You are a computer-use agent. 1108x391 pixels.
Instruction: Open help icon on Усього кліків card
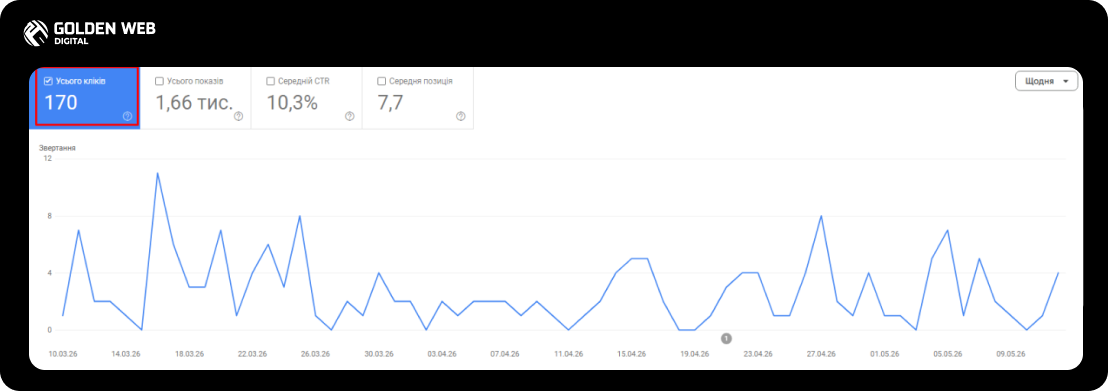(x=127, y=117)
